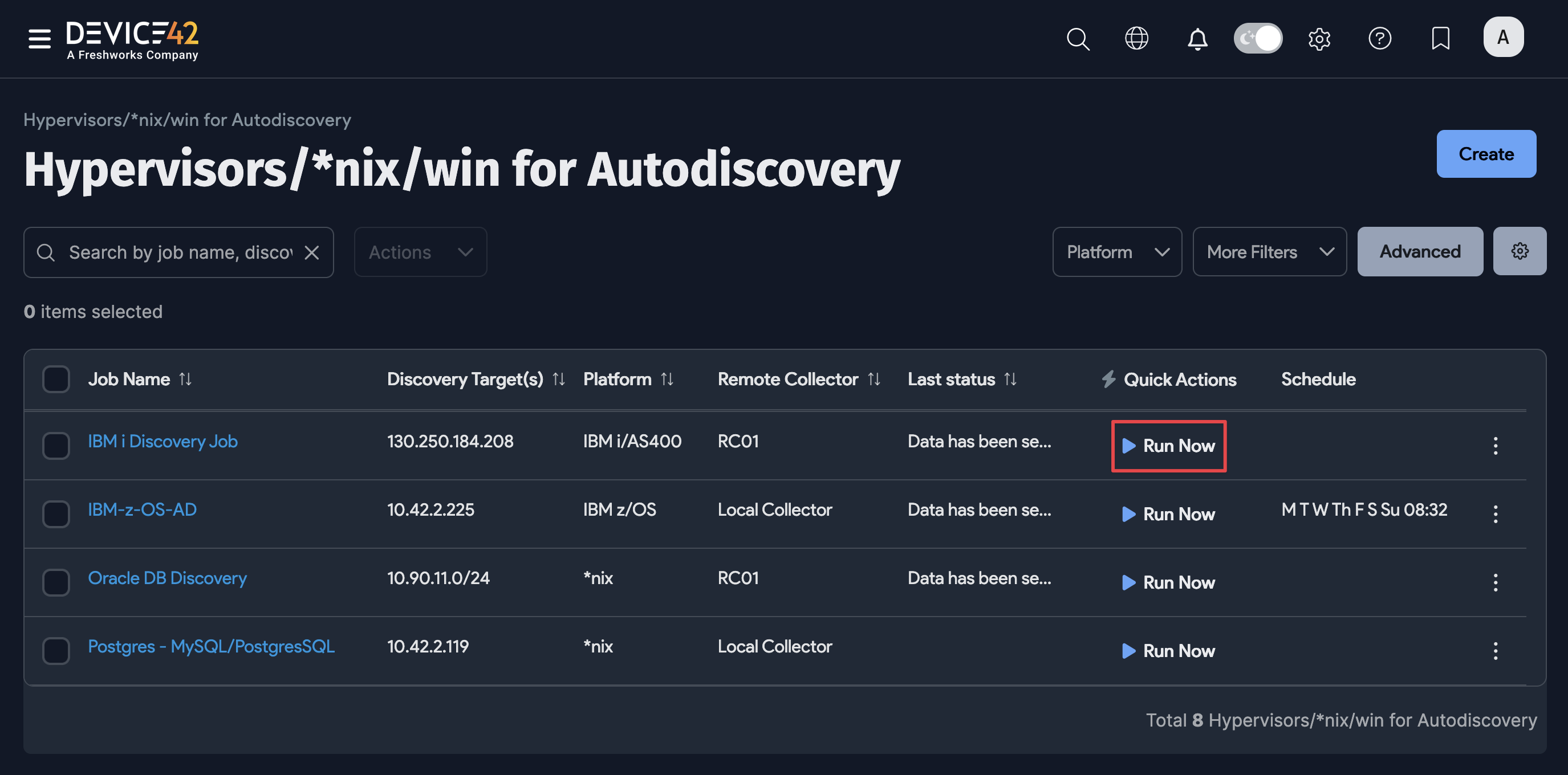This screenshot has width=1568, height=775.
Task: Open the settings gear in the header
Action: (x=1319, y=39)
